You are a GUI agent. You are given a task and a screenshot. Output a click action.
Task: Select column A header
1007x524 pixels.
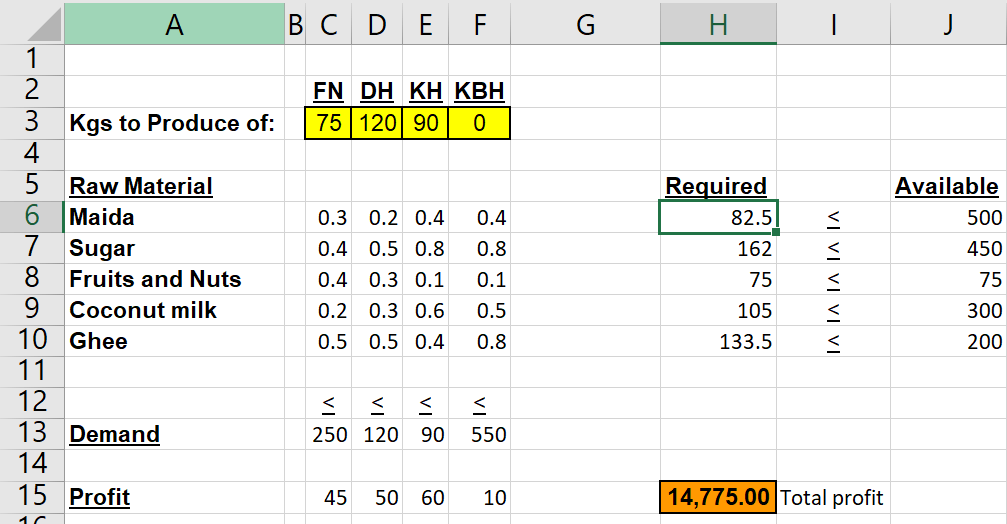[x=174, y=24]
